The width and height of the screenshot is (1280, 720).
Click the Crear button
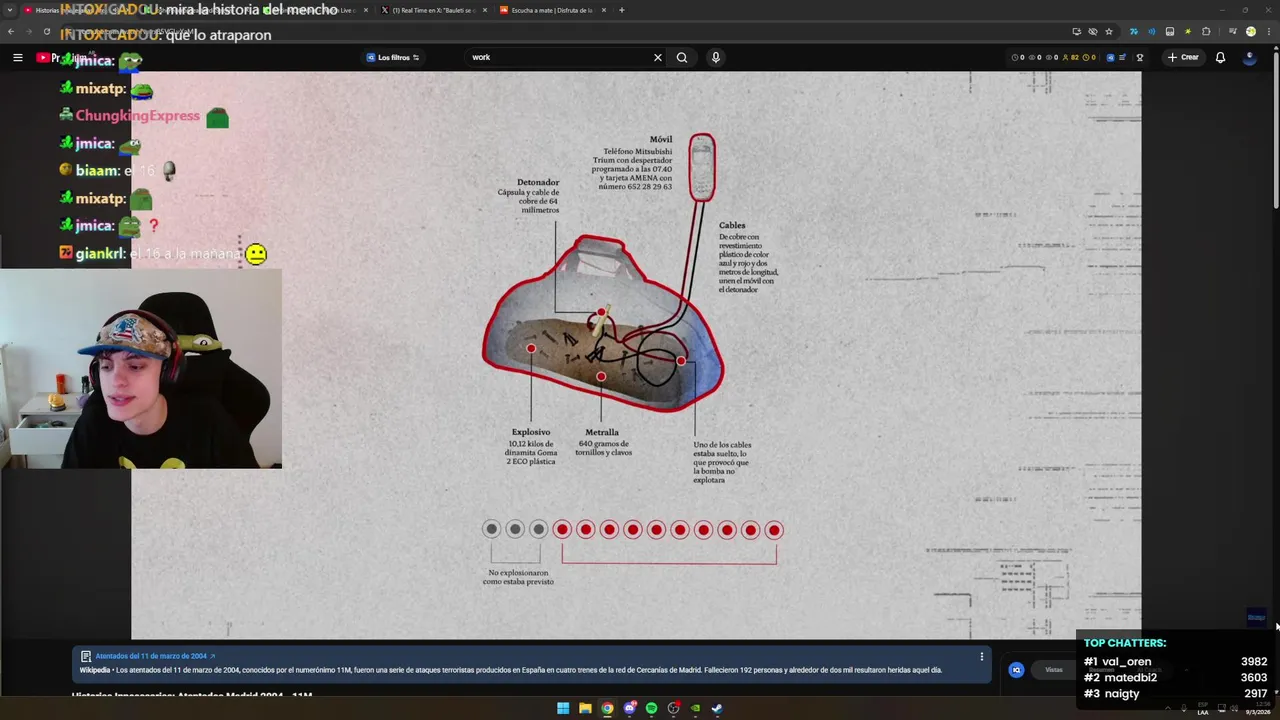(x=1183, y=58)
